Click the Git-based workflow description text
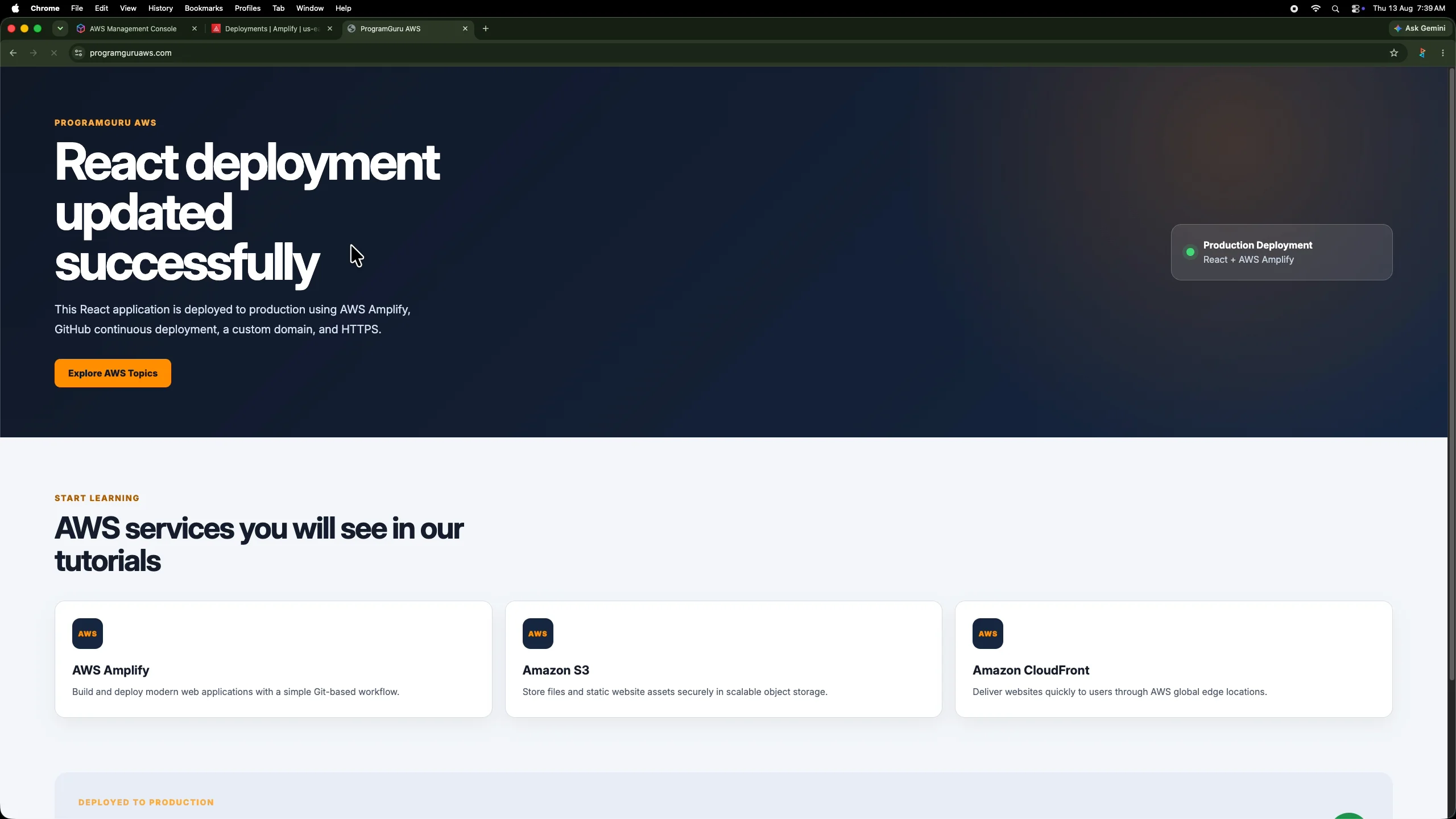 235,692
